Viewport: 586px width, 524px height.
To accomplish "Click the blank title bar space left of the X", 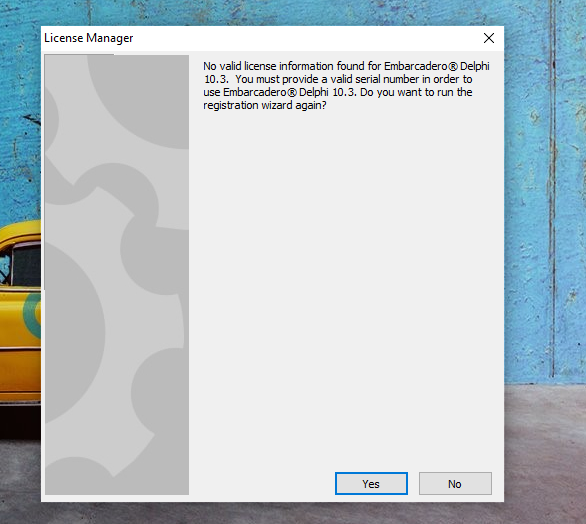I will pyautogui.click(x=305, y=38).
